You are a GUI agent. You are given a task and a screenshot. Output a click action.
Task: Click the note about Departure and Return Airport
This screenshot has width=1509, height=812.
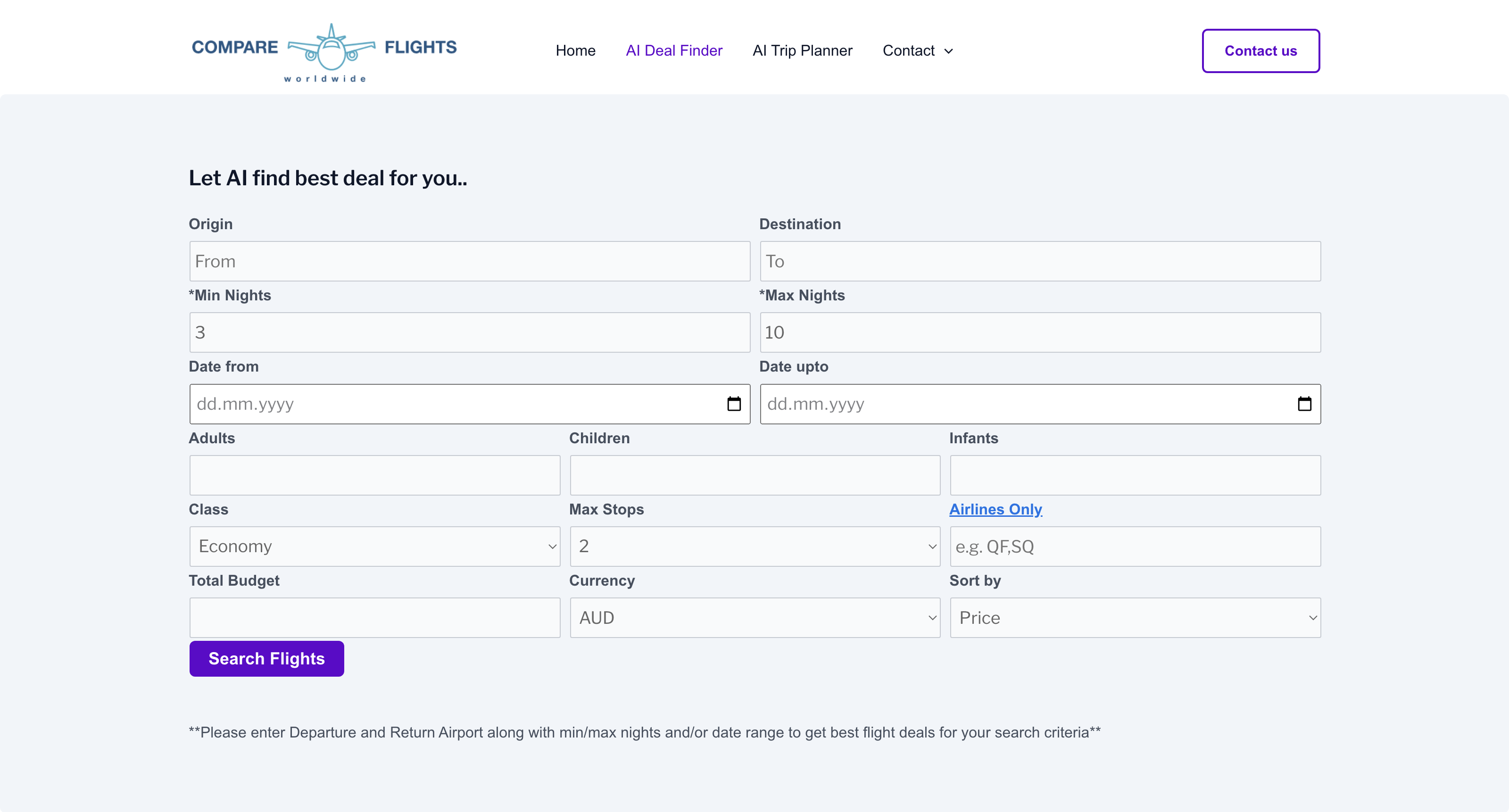(x=644, y=732)
